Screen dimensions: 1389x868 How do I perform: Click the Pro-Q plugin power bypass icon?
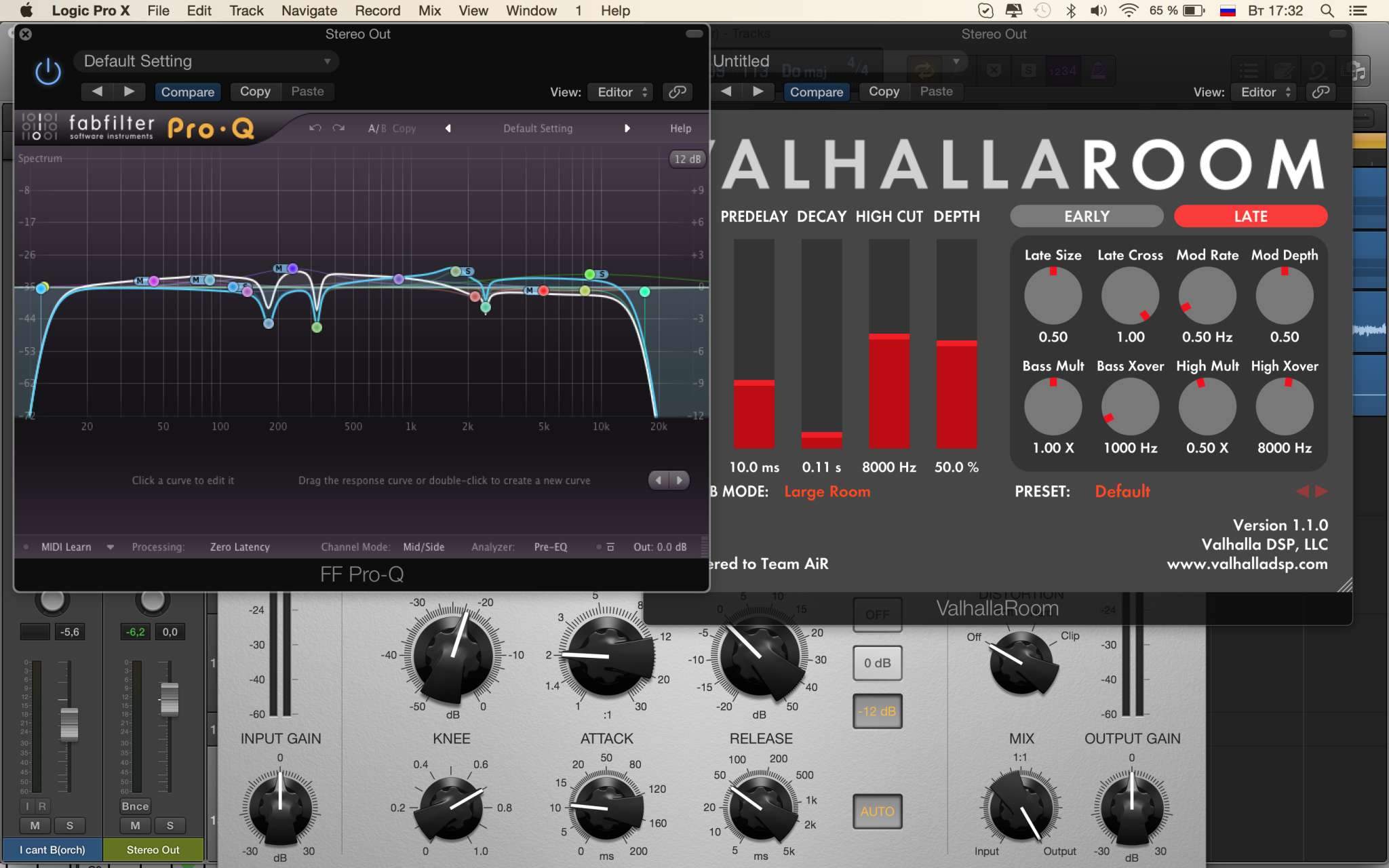47,72
